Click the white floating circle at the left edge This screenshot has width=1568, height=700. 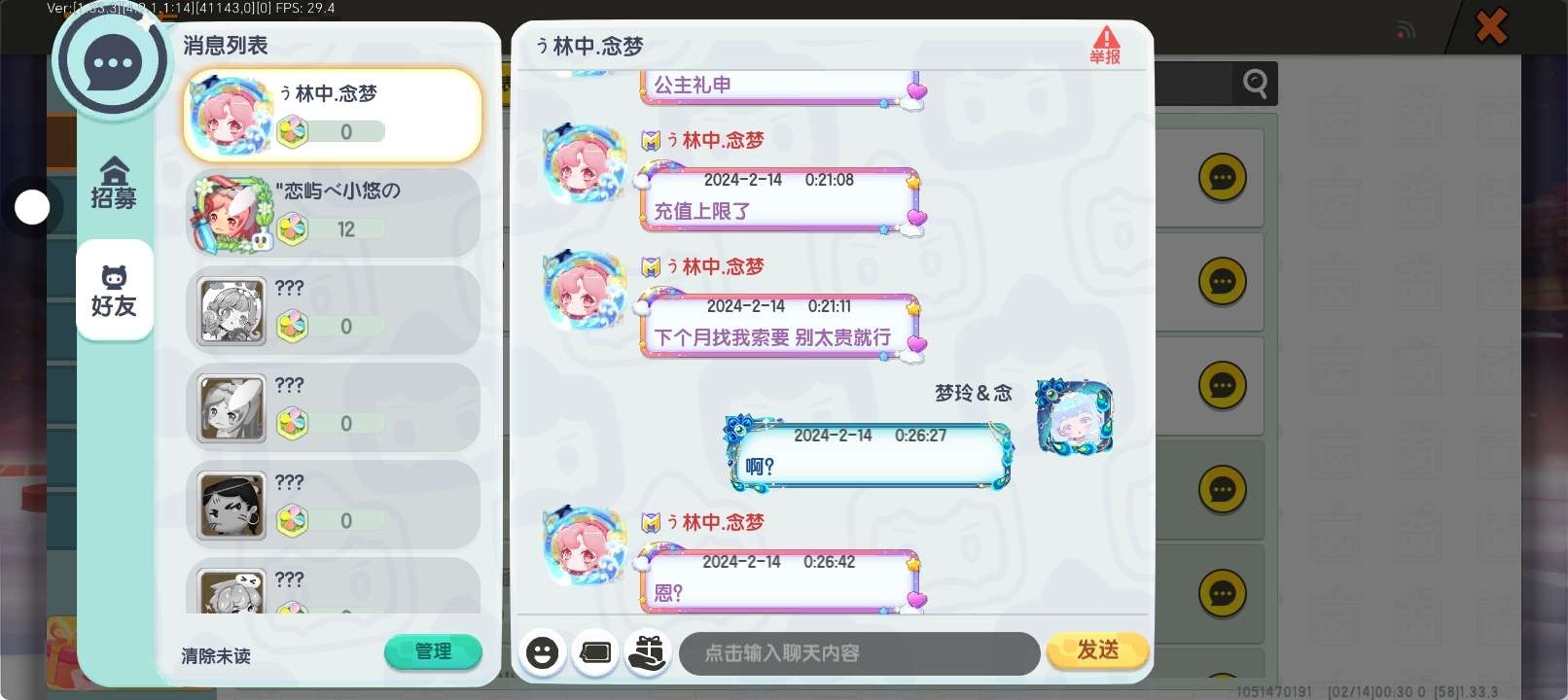[32, 206]
